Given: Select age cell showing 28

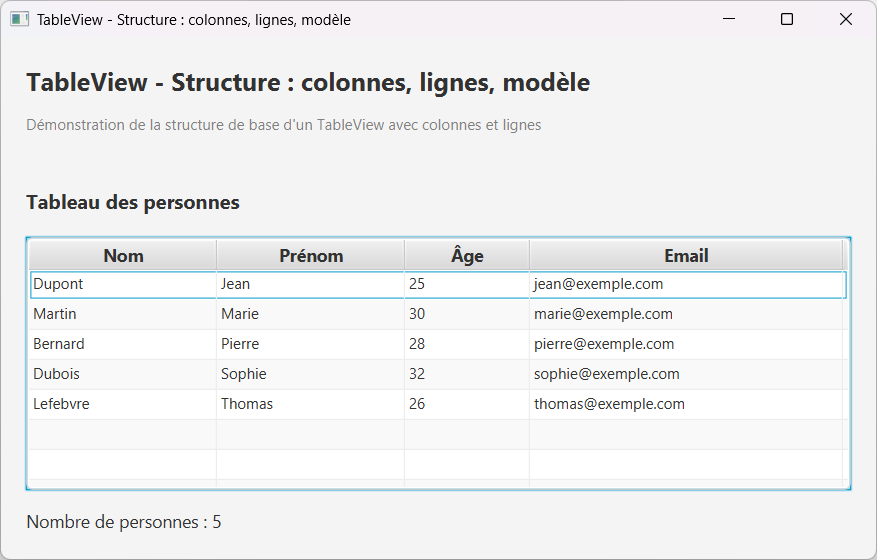Looking at the screenshot, I should (x=467, y=344).
